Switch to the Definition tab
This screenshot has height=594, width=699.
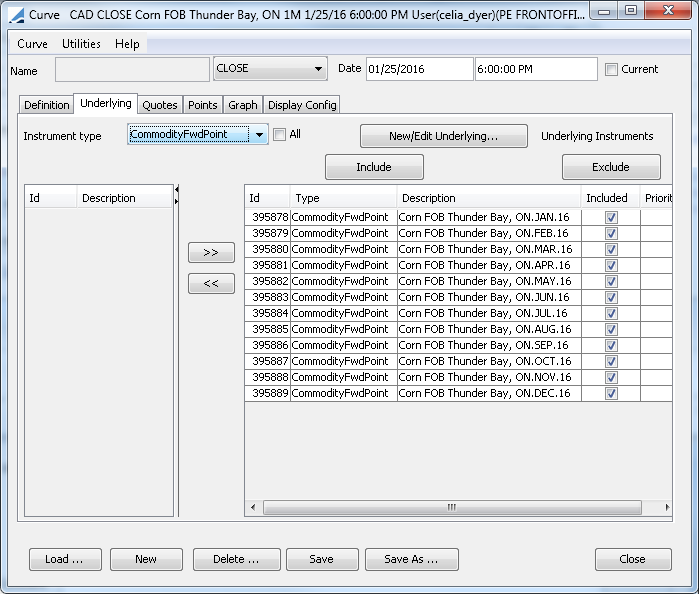(46, 105)
